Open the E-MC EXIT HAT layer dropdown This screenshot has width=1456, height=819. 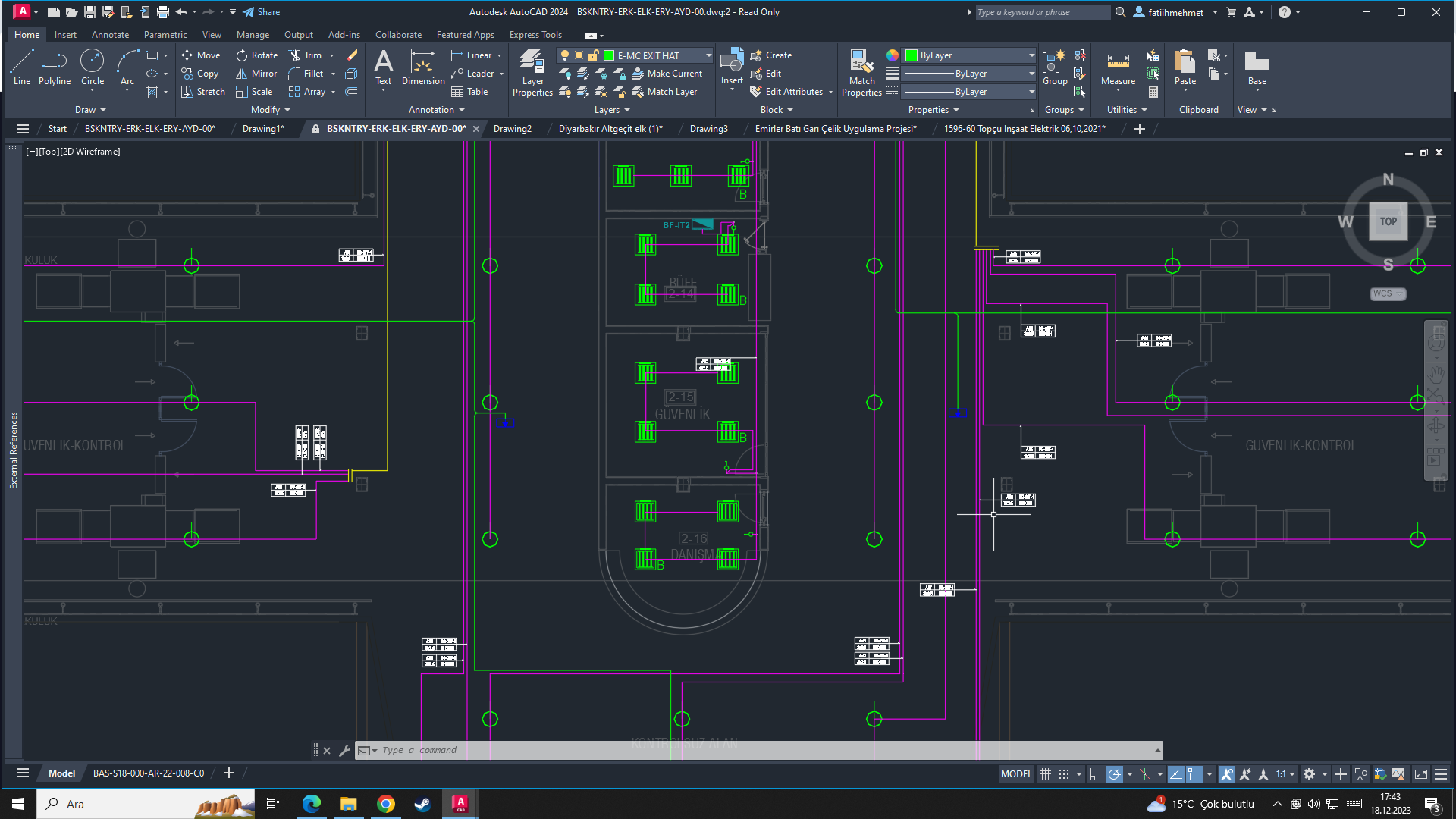point(708,55)
